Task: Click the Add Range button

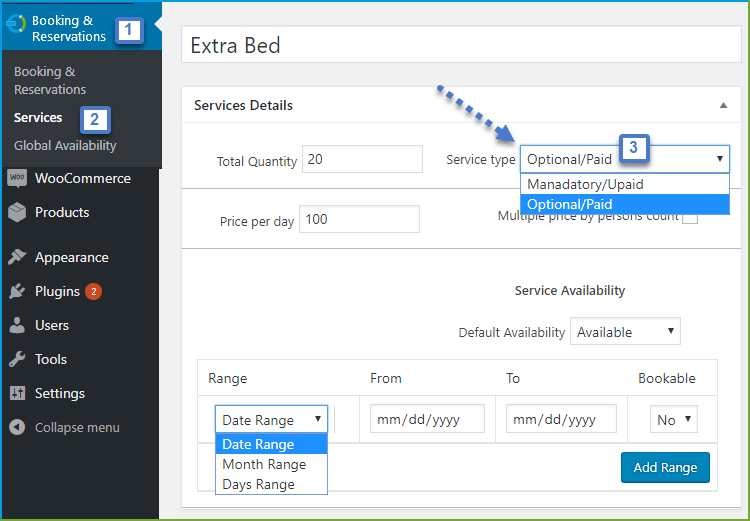Action: click(x=665, y=467)
